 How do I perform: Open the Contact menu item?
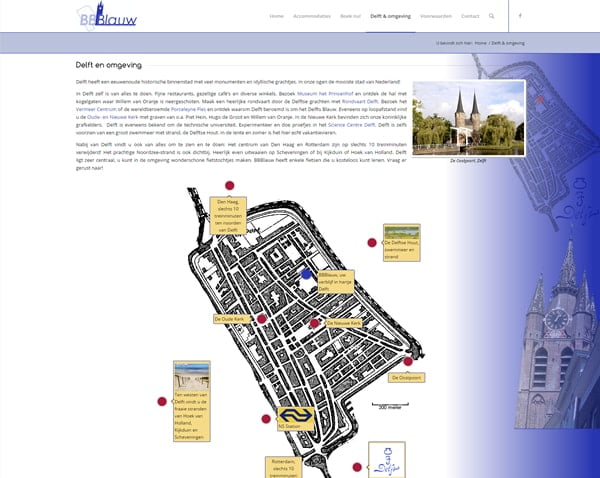(x=469, y=17)
